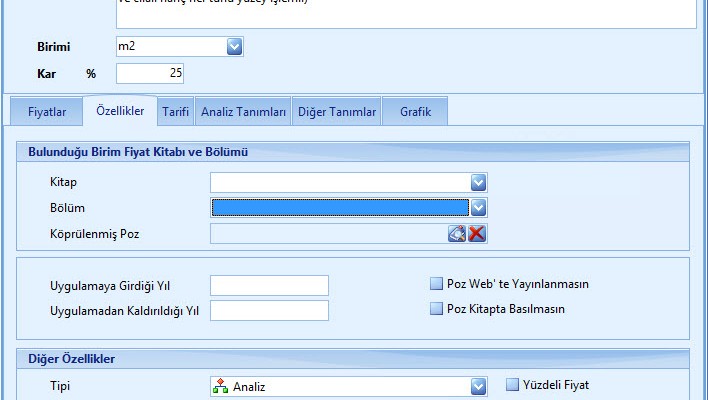Go to the Analiz Tanımları tab

point(243,112)
